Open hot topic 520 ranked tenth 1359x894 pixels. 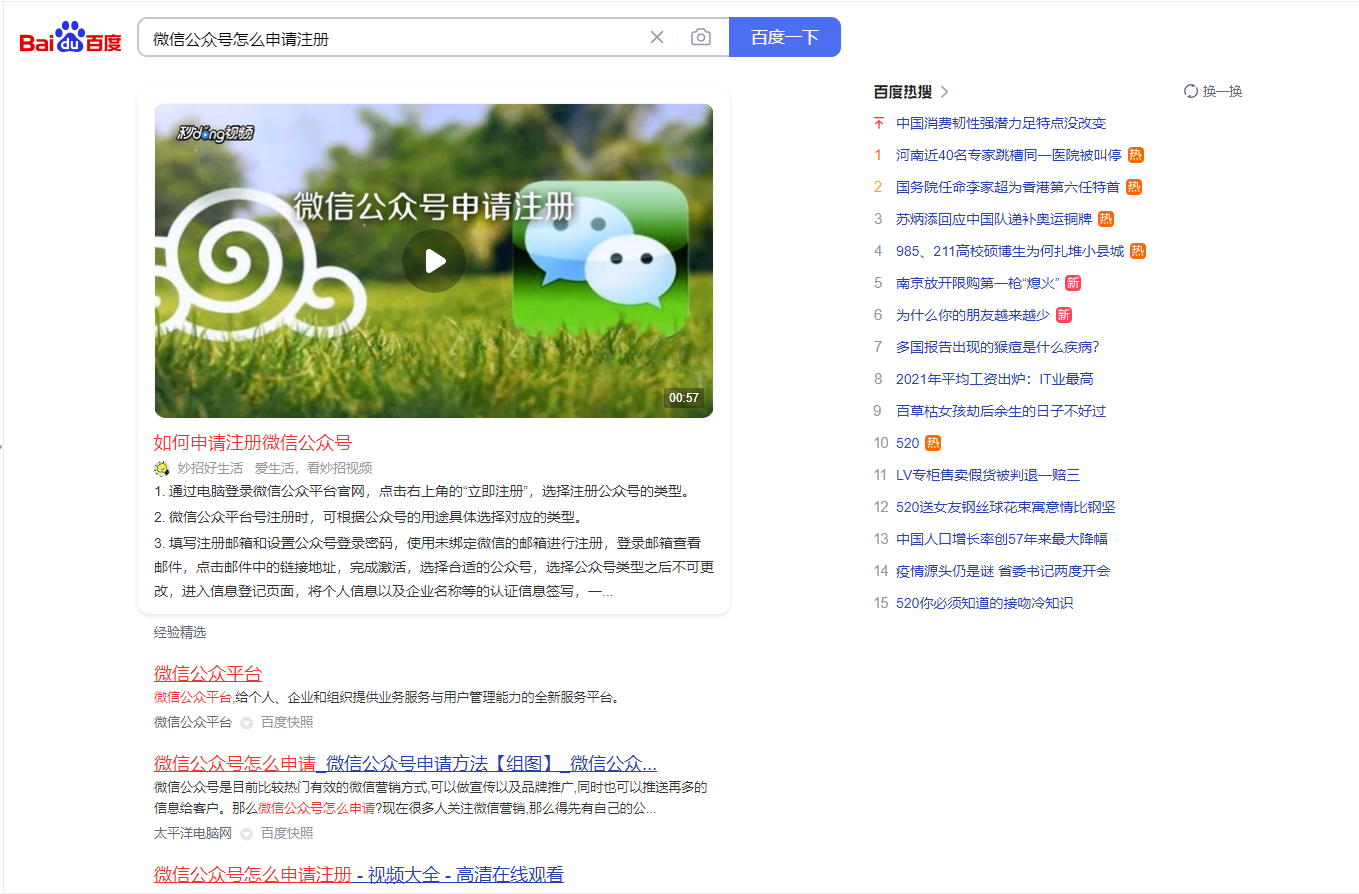907,443
